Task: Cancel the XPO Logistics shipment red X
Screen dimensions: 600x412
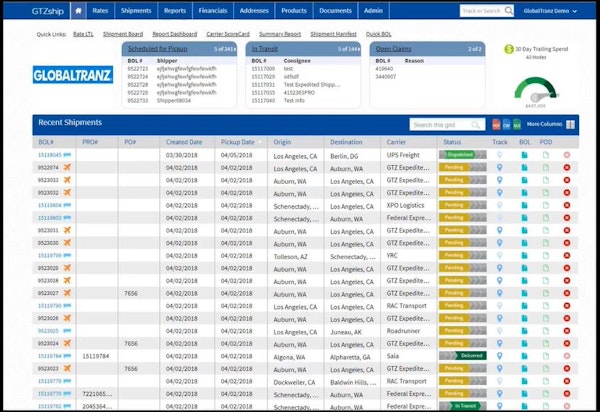Action: coord(567,205)
